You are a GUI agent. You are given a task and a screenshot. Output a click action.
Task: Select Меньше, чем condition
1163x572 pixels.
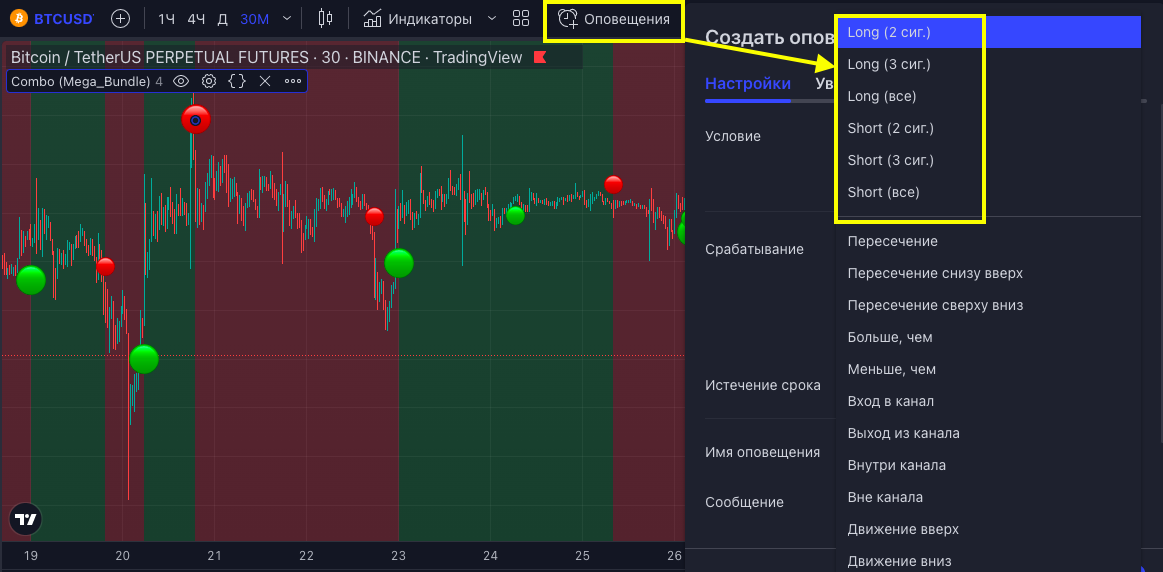coord(987,369)
